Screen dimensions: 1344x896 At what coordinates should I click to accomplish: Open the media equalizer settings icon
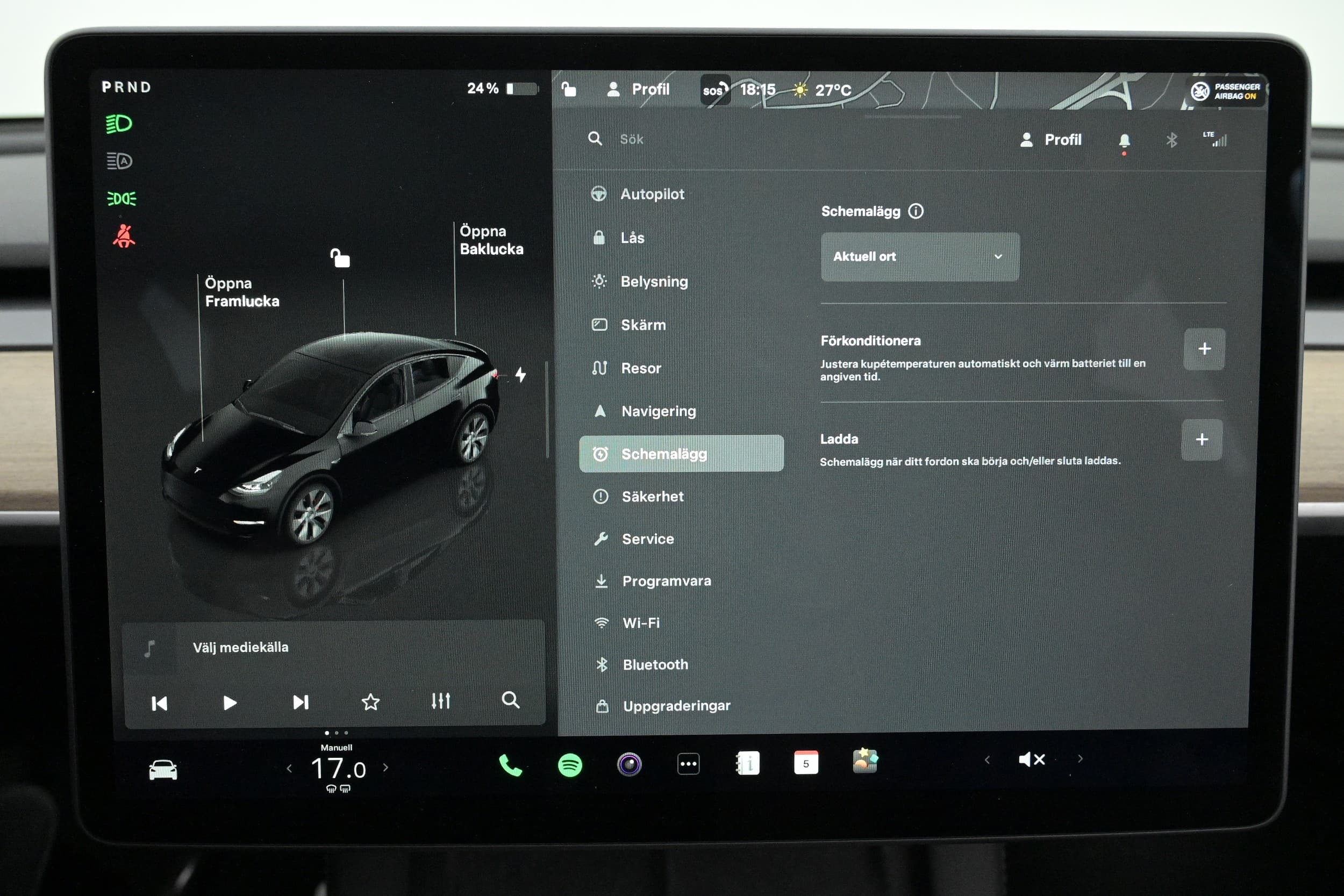(441, 700)
